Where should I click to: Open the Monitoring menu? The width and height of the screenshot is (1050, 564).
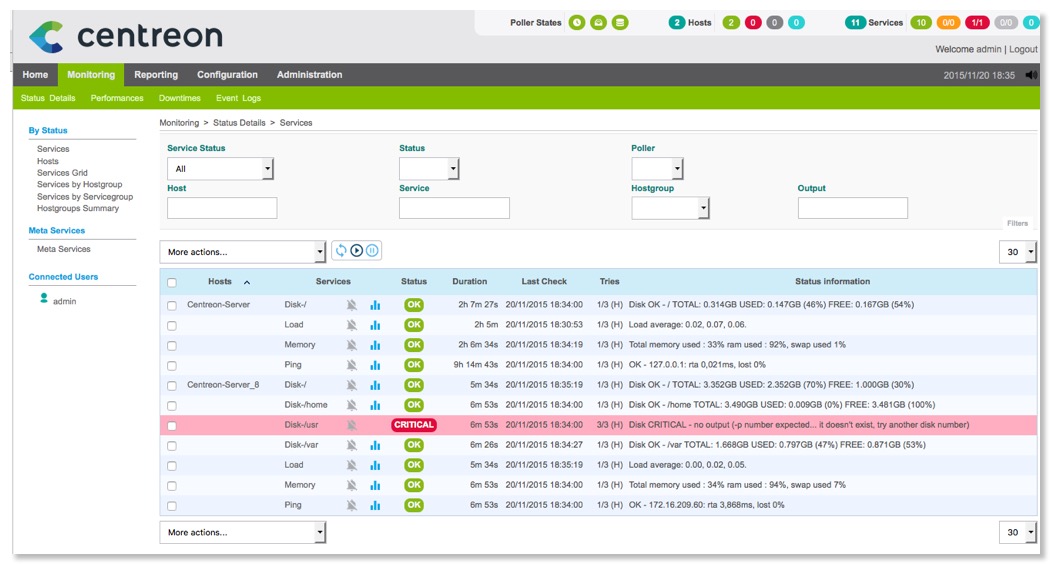(x=91, y=75)
